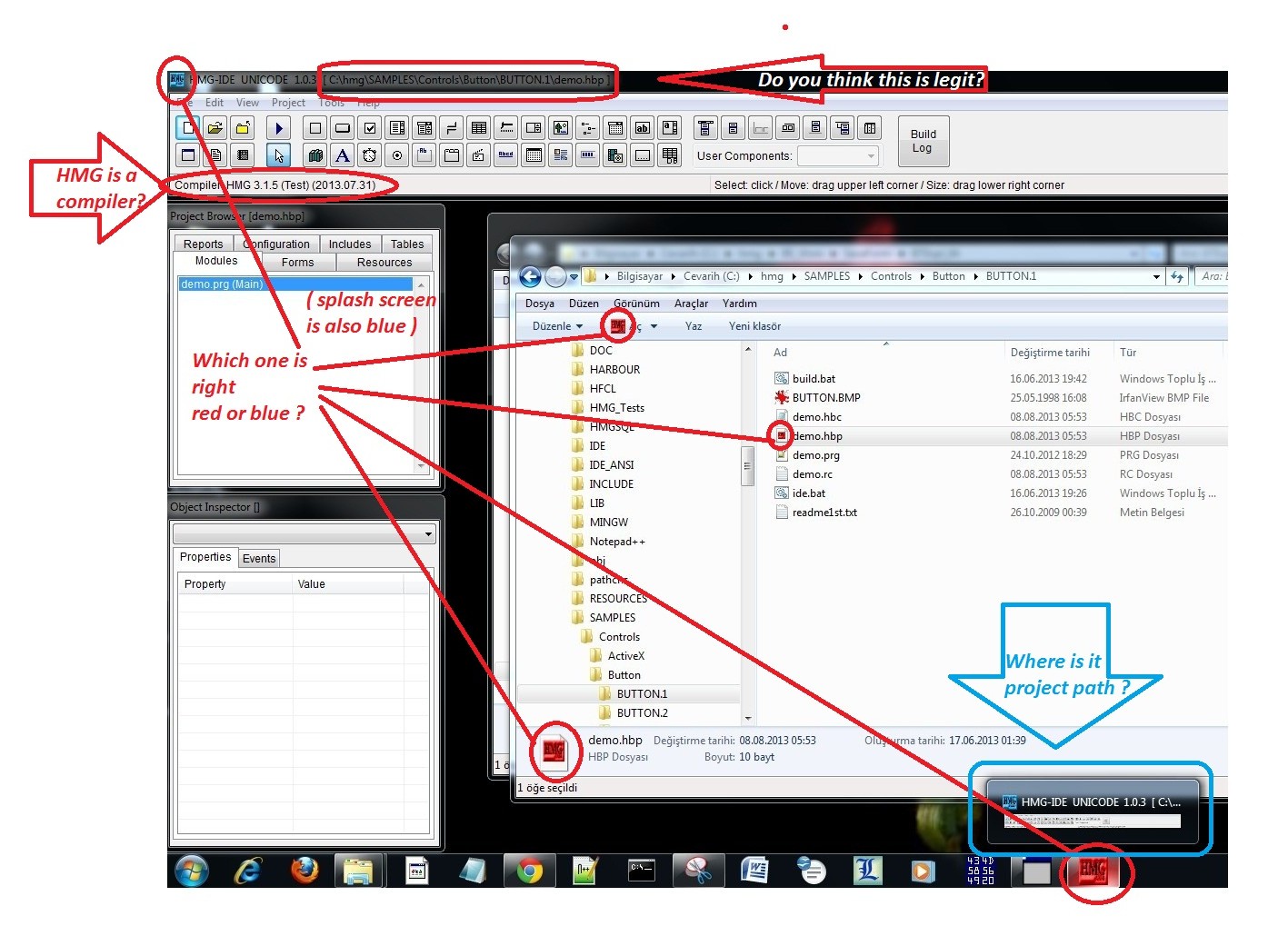Go back with Explorer's blue Back arrow

coord(530,276)
